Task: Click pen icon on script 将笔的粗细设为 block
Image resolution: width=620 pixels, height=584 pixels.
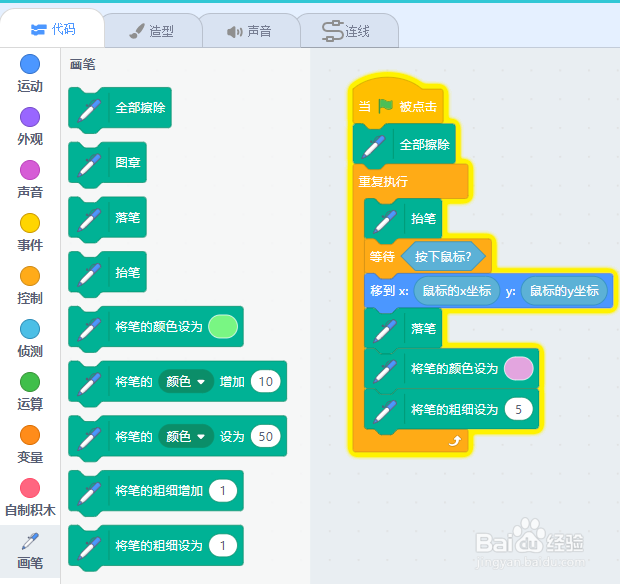Action: [385, 411]
